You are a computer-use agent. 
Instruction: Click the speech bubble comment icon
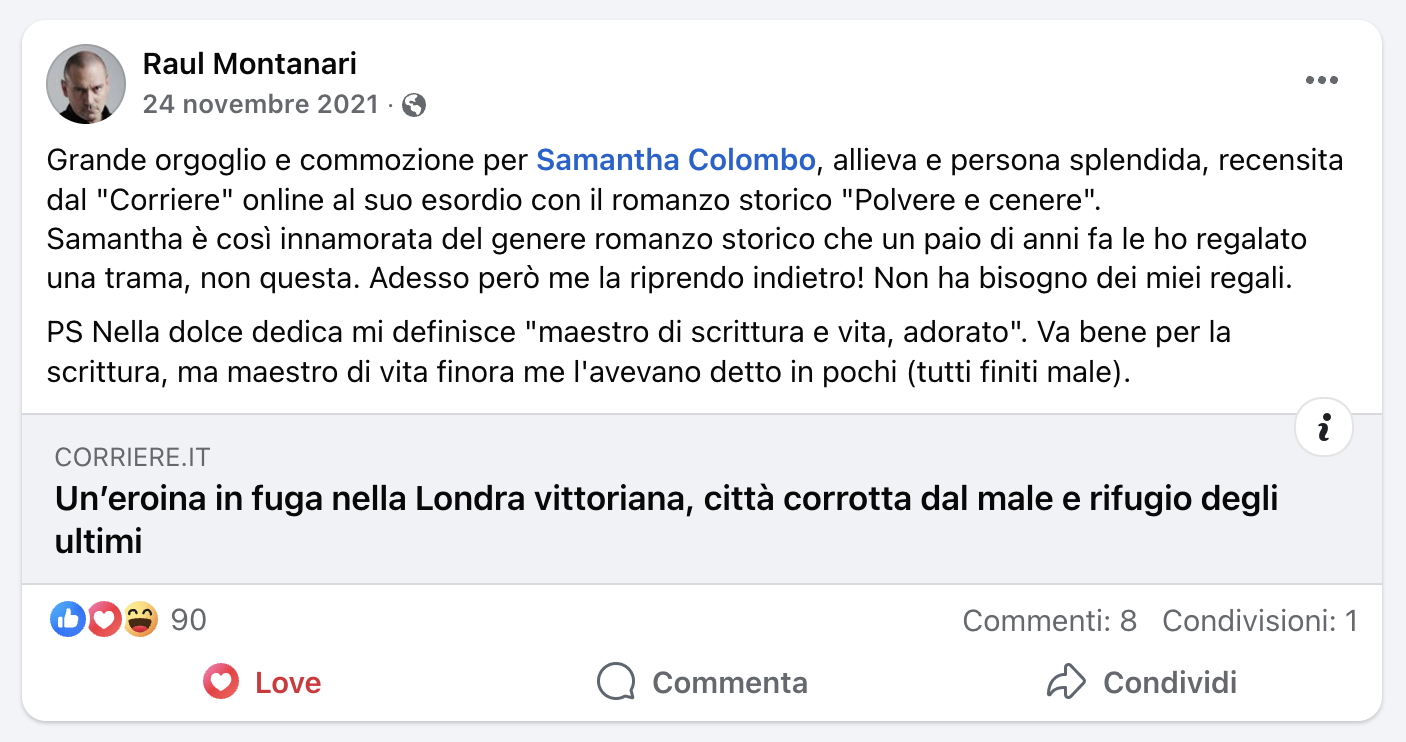(616, 683)
